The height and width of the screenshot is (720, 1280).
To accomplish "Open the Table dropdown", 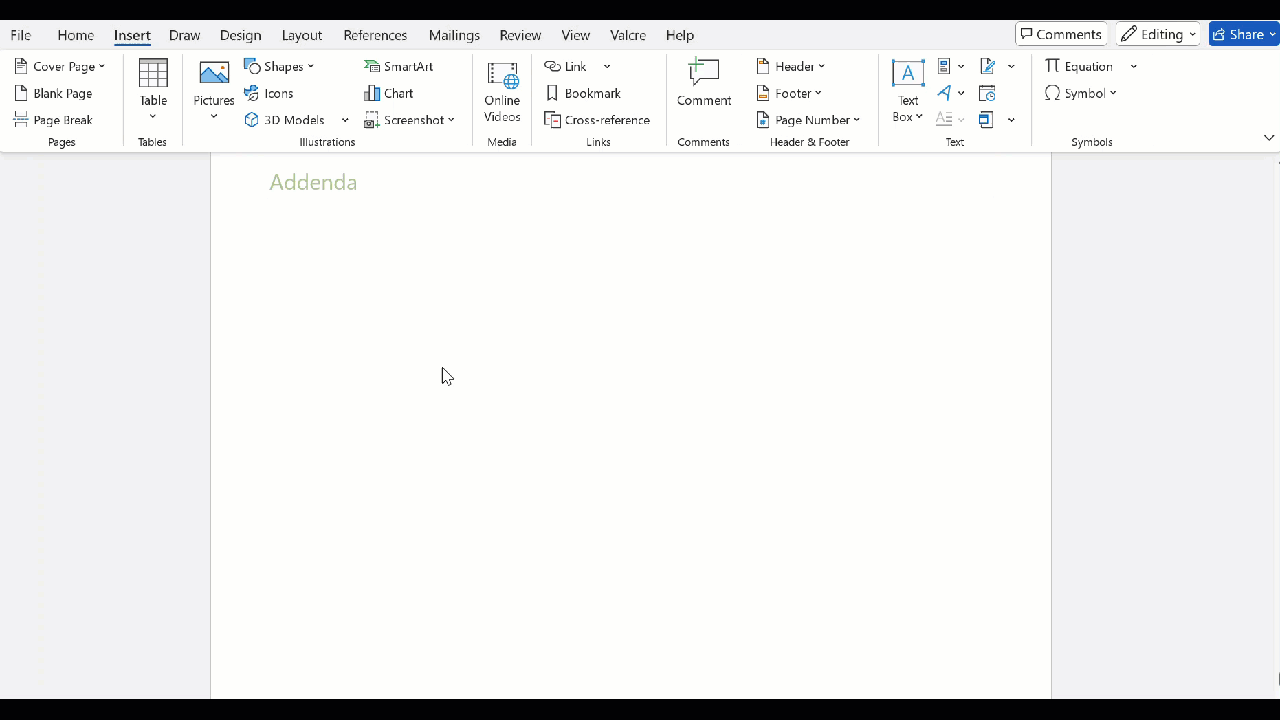I will click(153, 91).
